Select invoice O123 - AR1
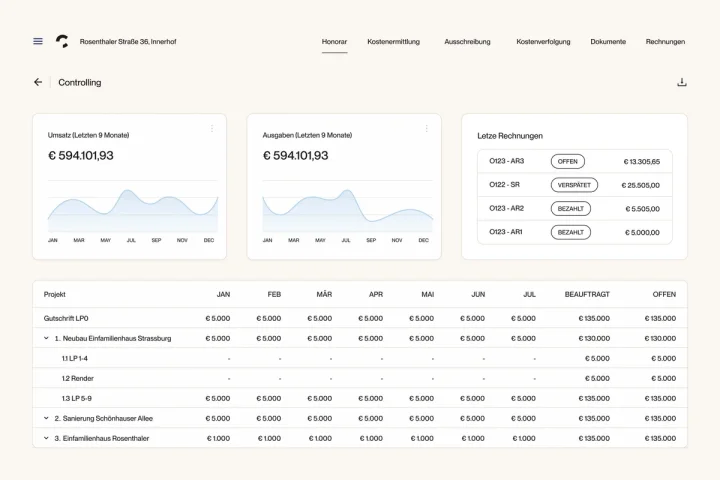 [575, 232]
